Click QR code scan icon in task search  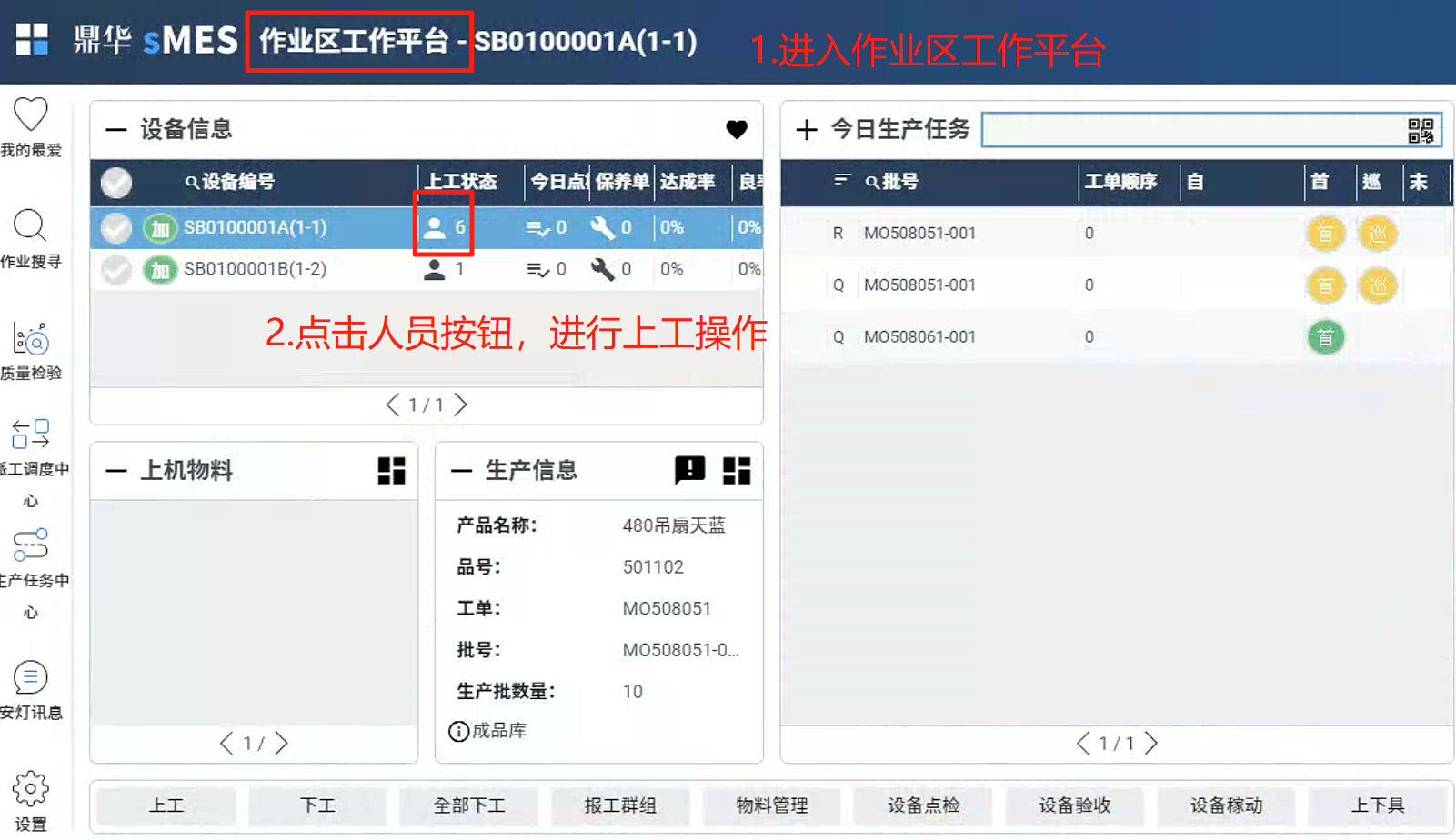pos(1421,131)
